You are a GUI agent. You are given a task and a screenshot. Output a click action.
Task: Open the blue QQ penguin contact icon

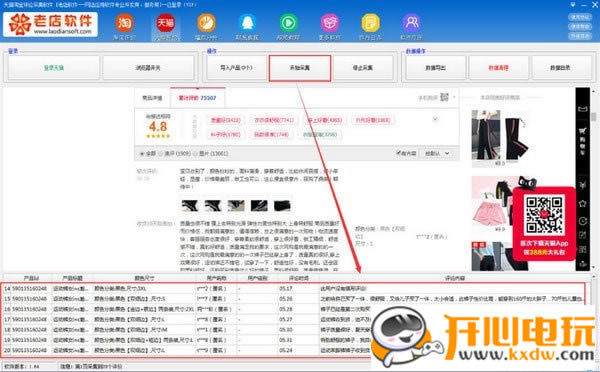pos(247,23)
